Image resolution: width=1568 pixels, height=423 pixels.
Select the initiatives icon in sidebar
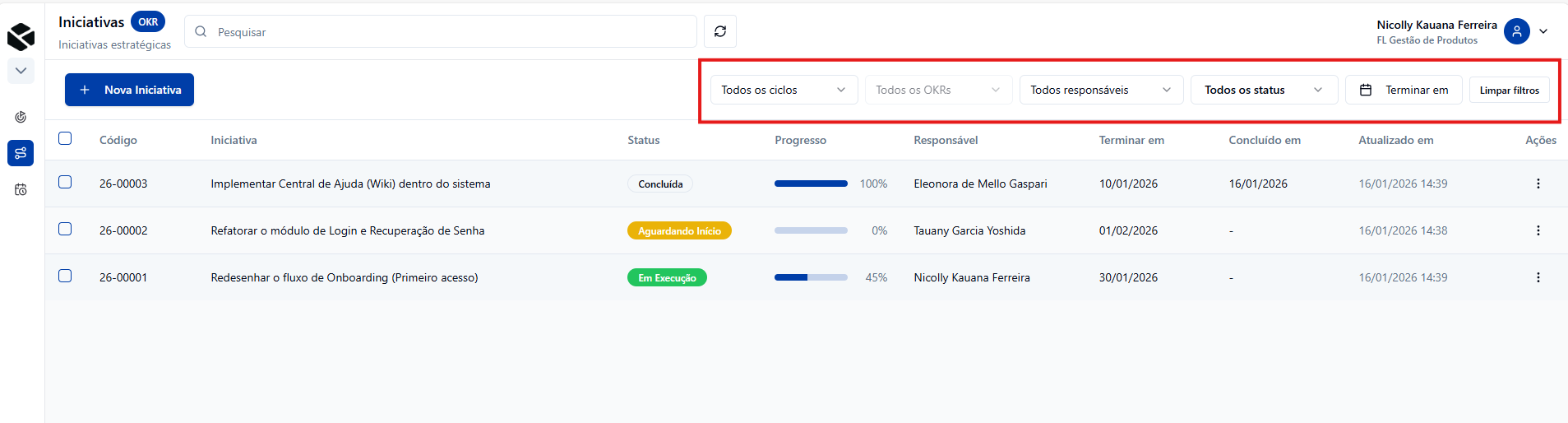click(x=21, y=153)
